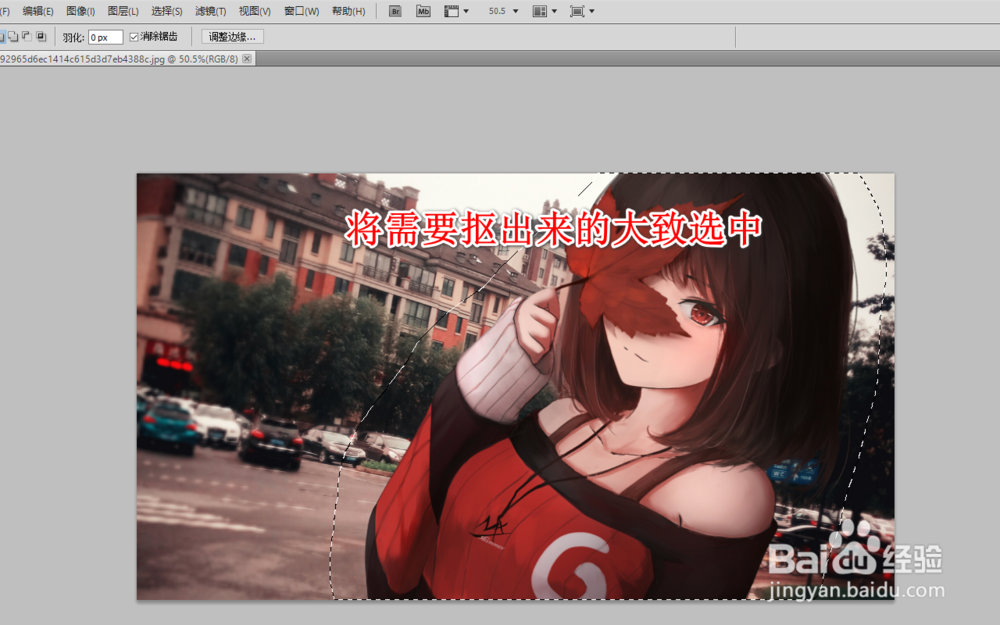The width and height of the screenshot is (1000, 625).
Task: Open Mini Bridge with the Mb icon
Action: [423, 11]
